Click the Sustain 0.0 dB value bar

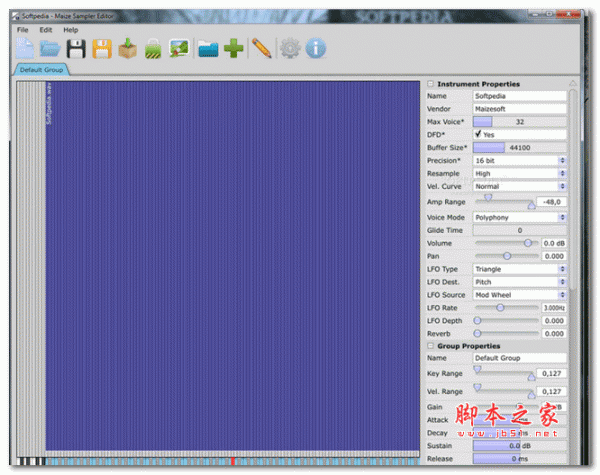(x=520, y=446)
